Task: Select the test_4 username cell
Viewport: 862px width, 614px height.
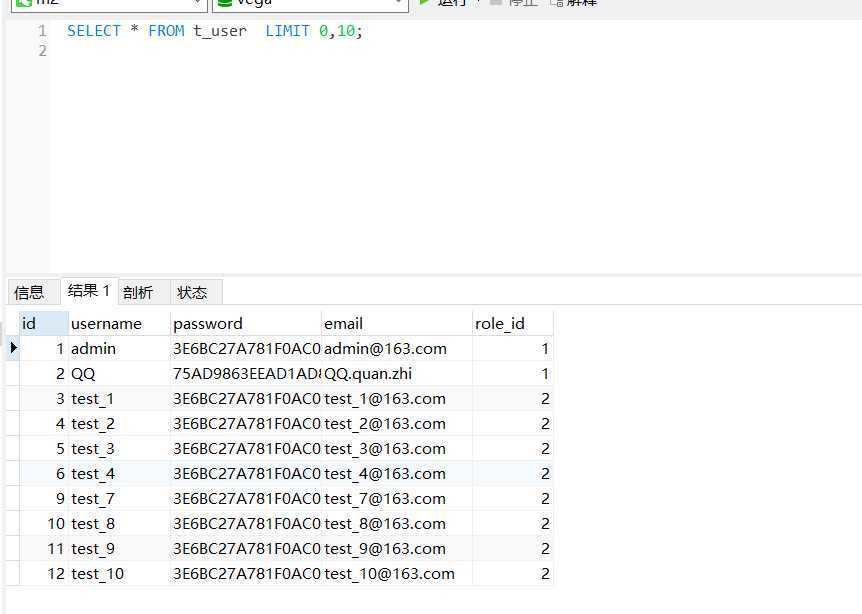Action: (119, 474)
